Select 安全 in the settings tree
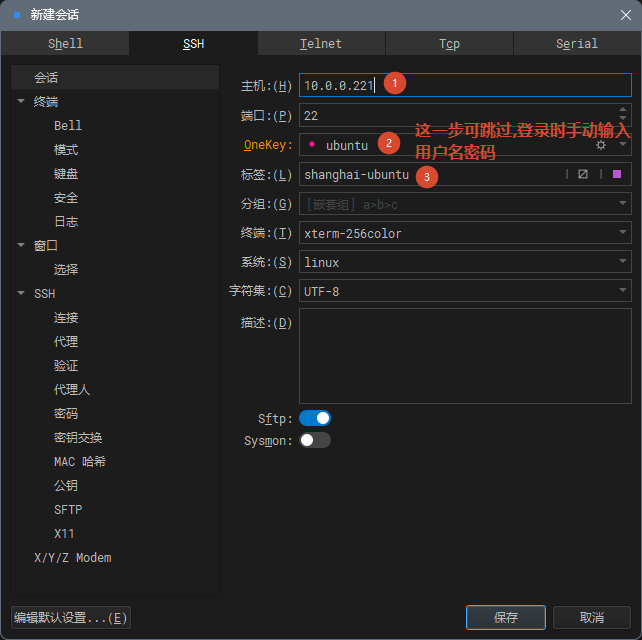 pyautogui.click(x=66, y=198)
